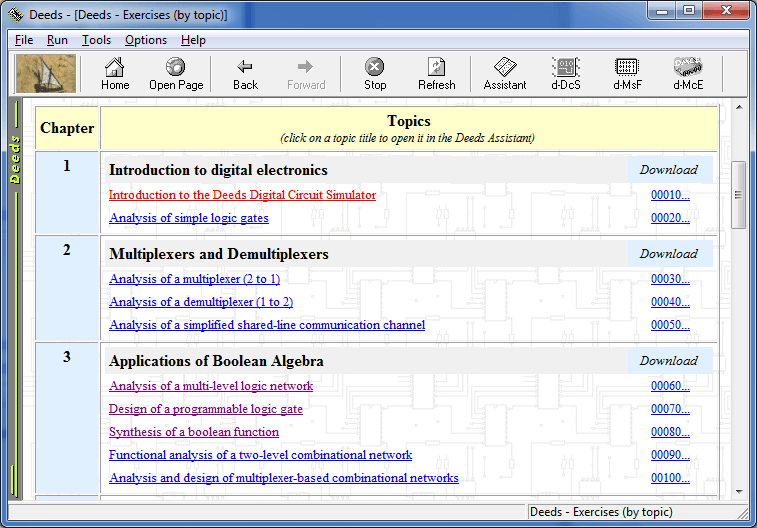Open the Help menu
This screenshot has height=528, width=757.
(193, 40)
